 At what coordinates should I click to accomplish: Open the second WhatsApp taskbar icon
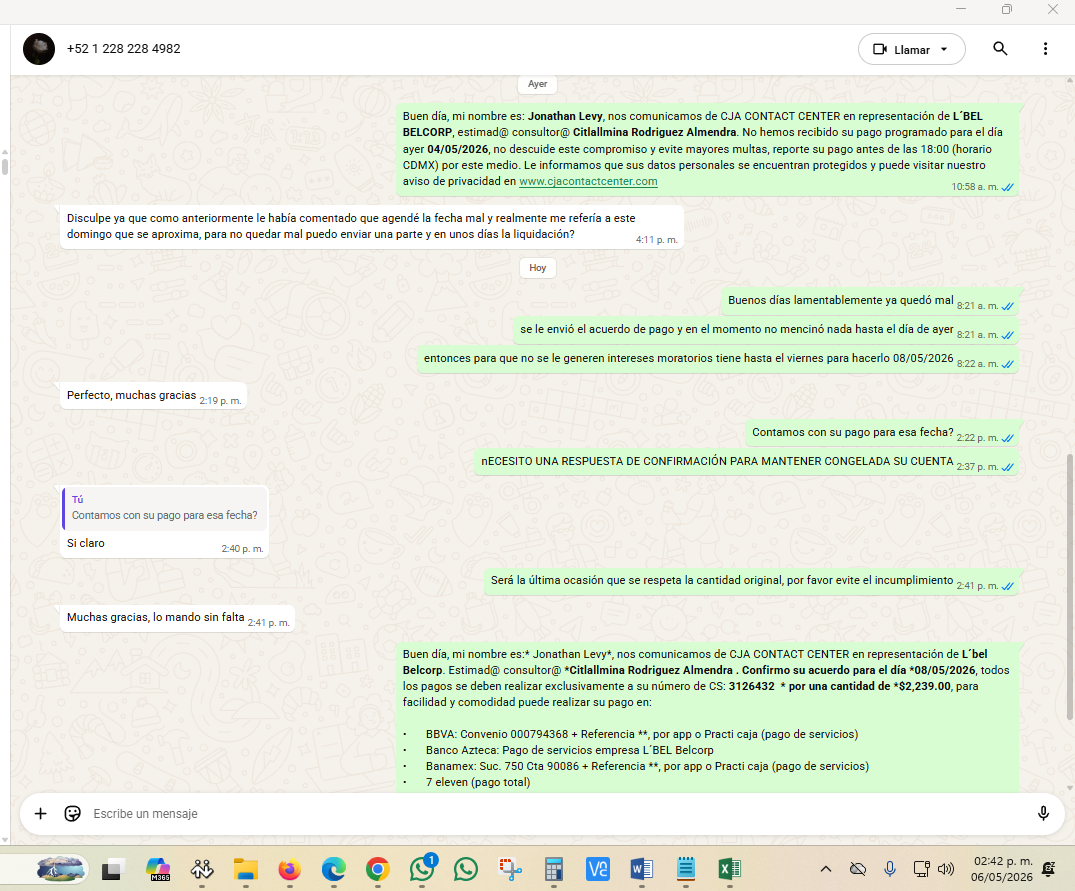click(x=466, y=870)
